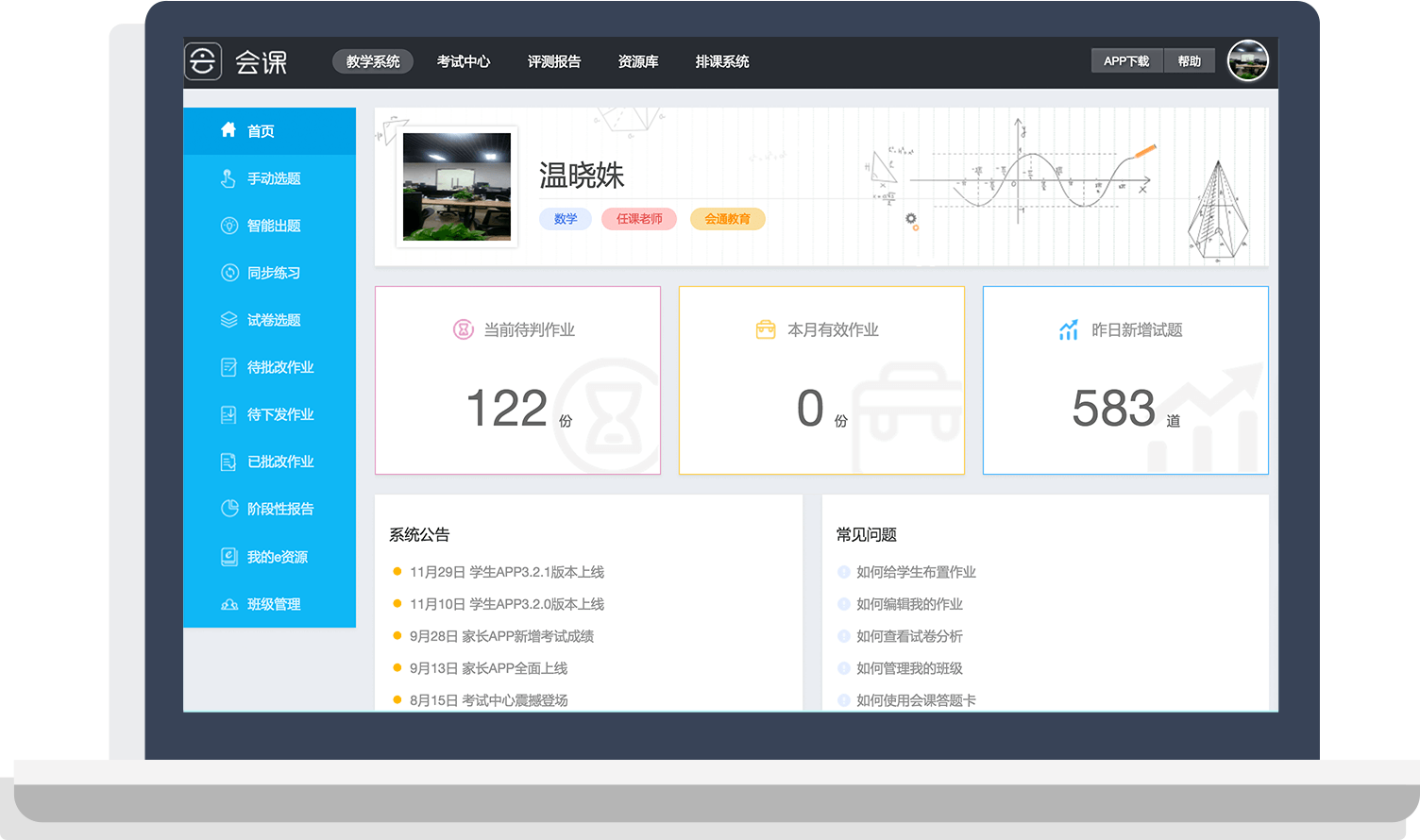Click the blue chart icon beside 昨日新增试题
The image size is (1420, 840).
point(1069,329)
